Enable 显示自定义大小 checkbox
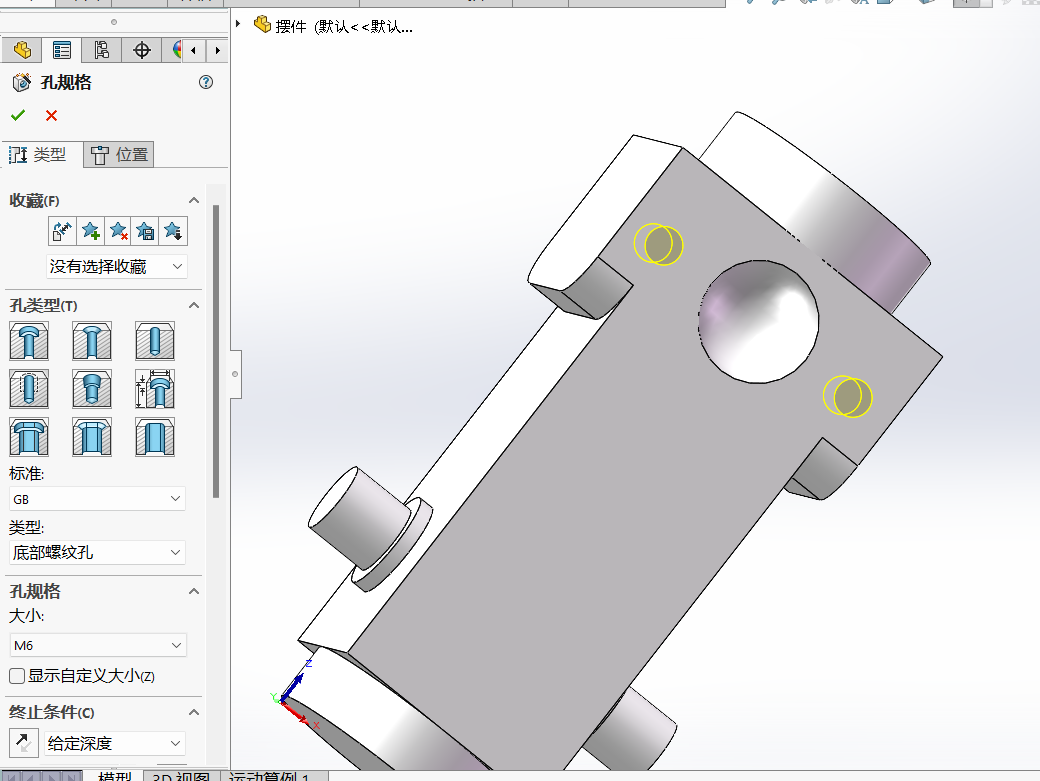 [17, 676]
